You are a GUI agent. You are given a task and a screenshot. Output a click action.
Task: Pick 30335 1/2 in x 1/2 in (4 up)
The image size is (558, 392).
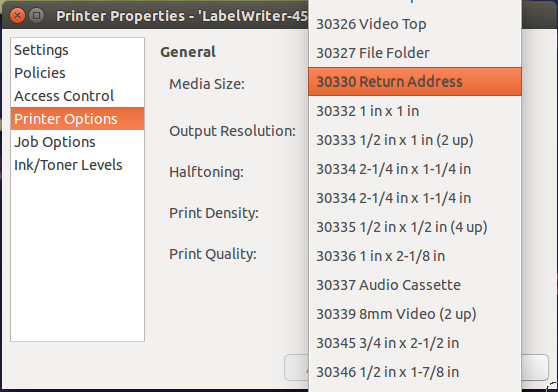pyautogui.click(x=415, y=227)
